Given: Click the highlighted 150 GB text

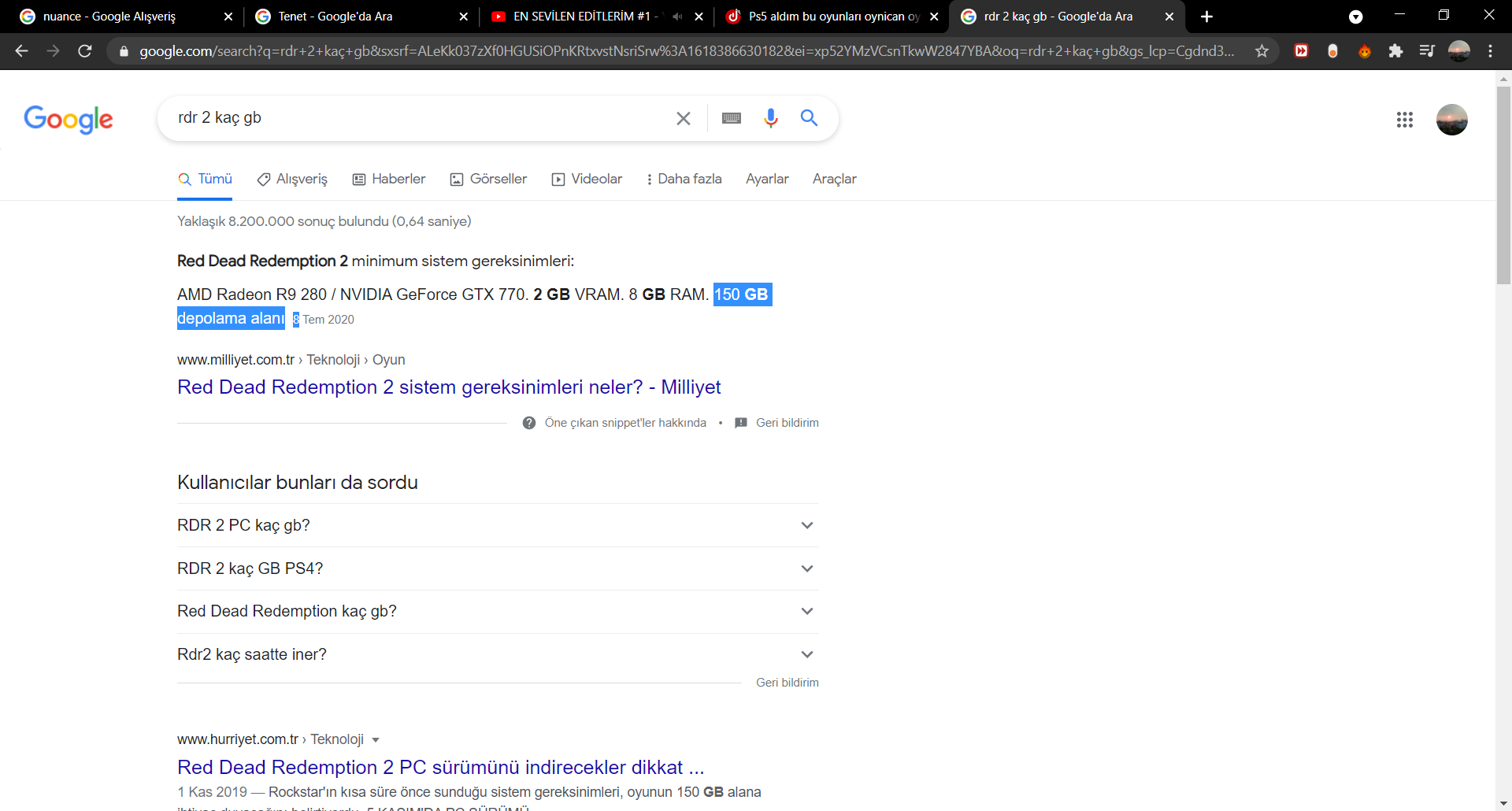Looking at the screenshot, I should point(741,294).
